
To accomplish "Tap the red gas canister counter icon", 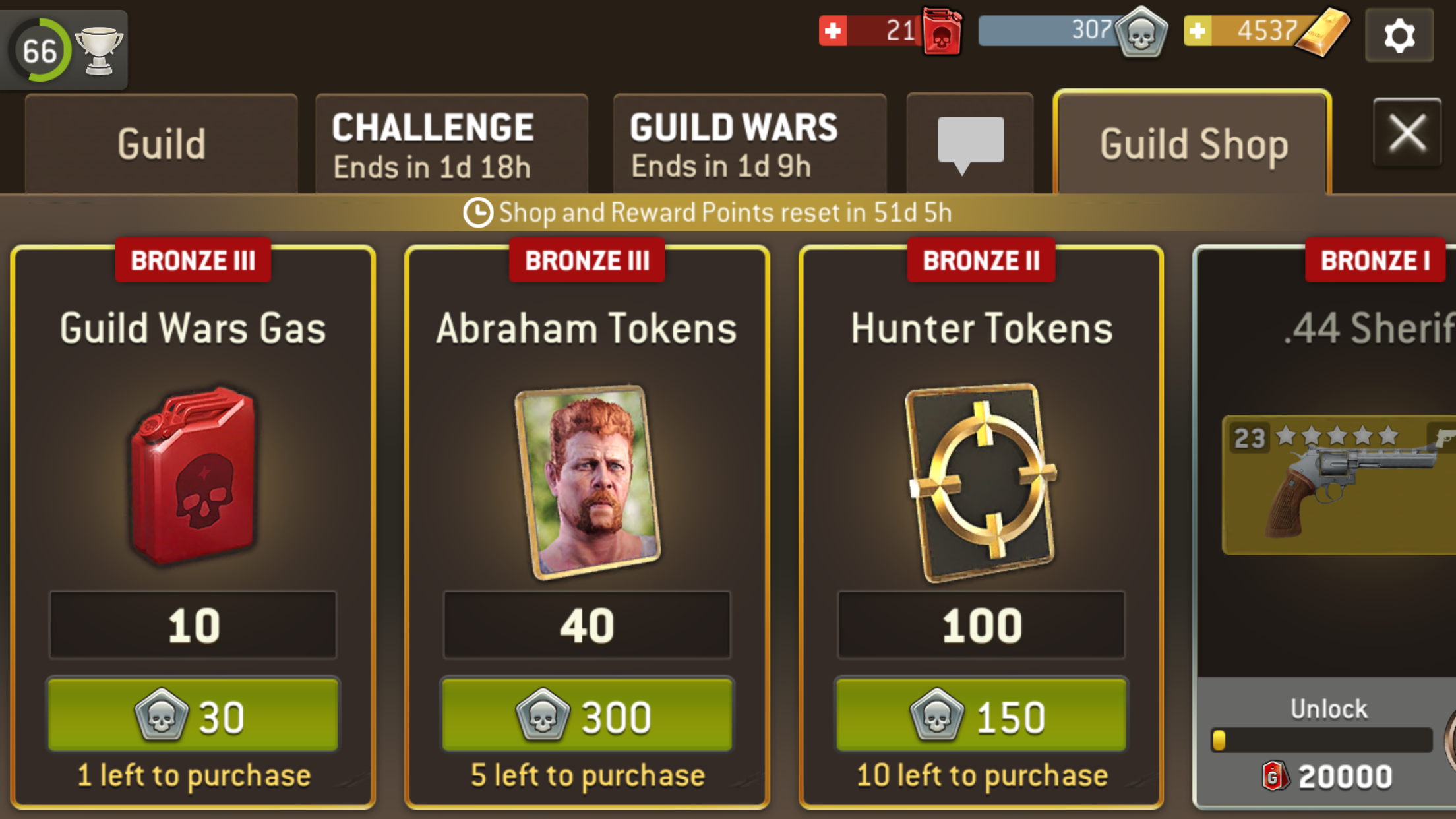I will (942, 31).
